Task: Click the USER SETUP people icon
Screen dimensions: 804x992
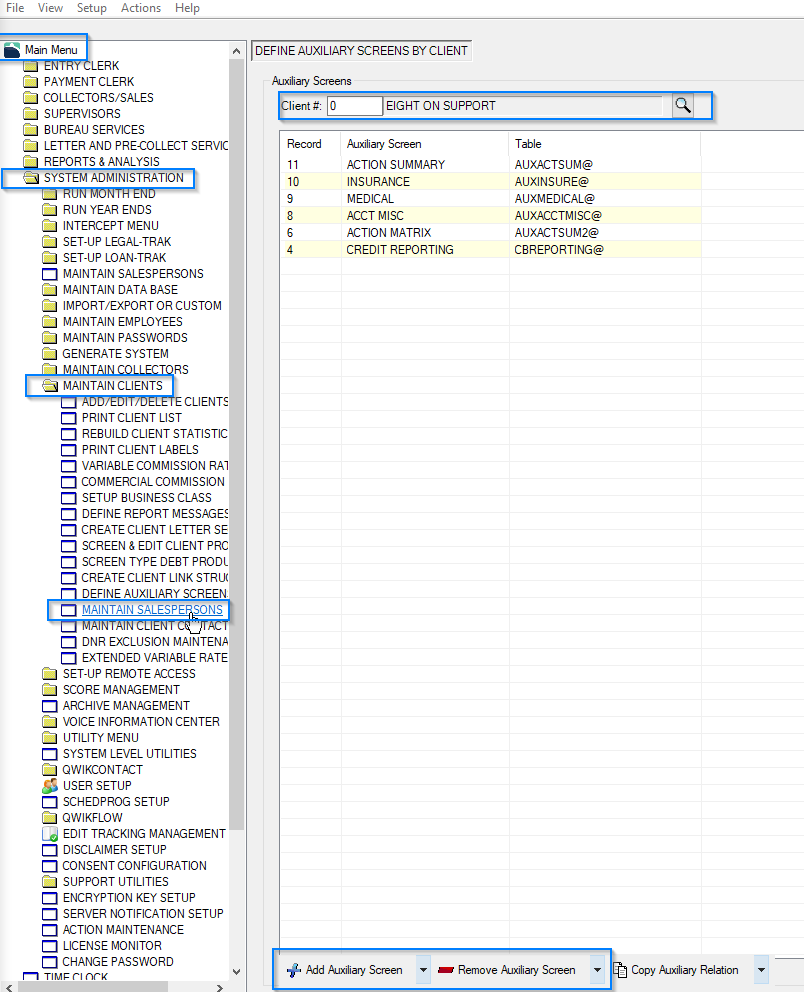Action: 50,786
